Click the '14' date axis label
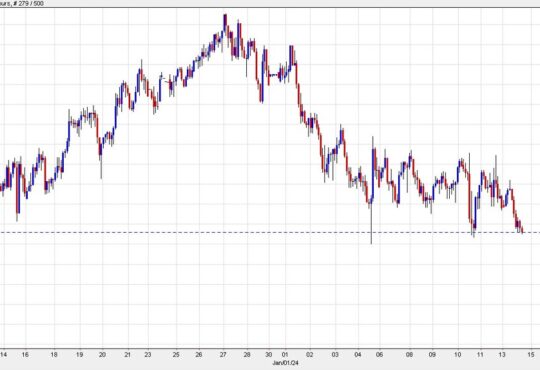The width and height of the screenshot is (540, 370). click(3, 354)
